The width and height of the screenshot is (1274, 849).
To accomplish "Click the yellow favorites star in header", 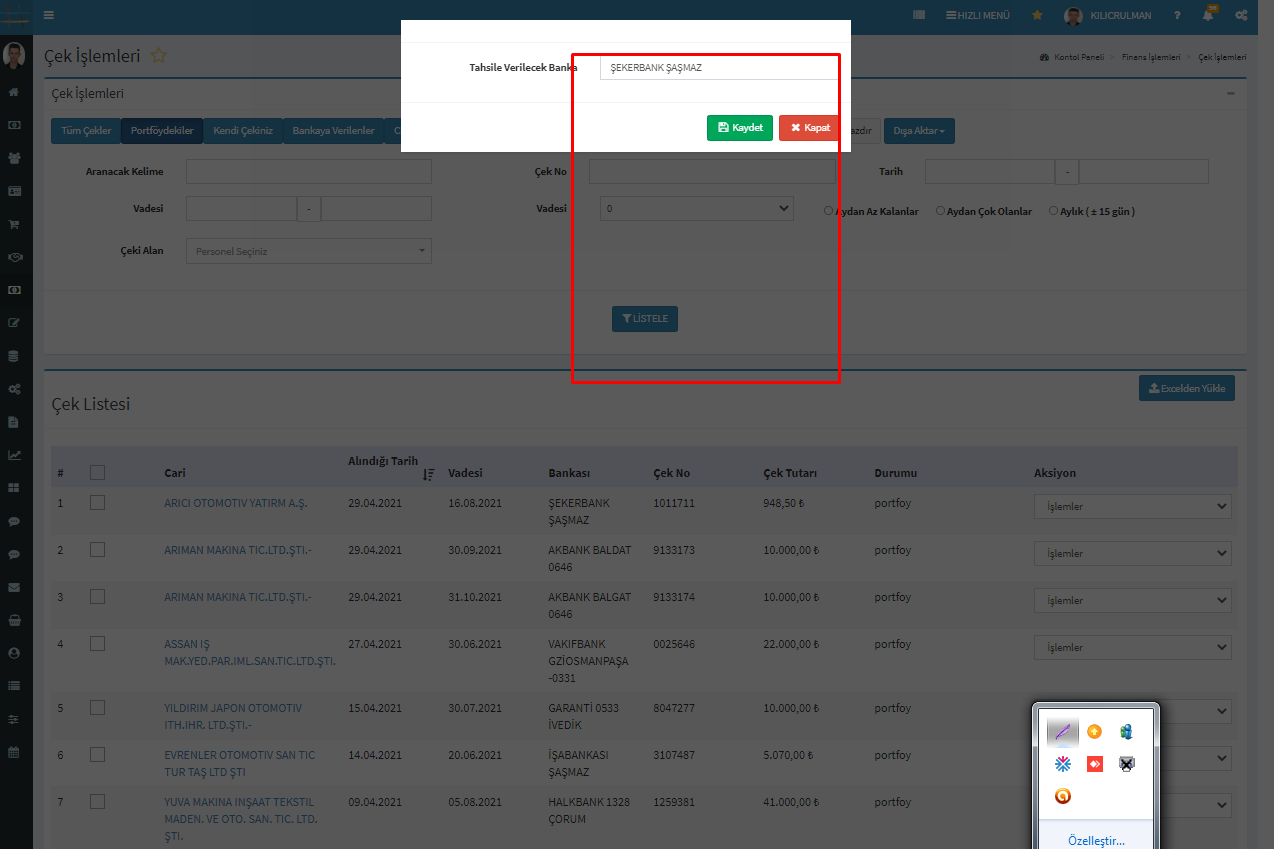I will [x=1037, y=16].
